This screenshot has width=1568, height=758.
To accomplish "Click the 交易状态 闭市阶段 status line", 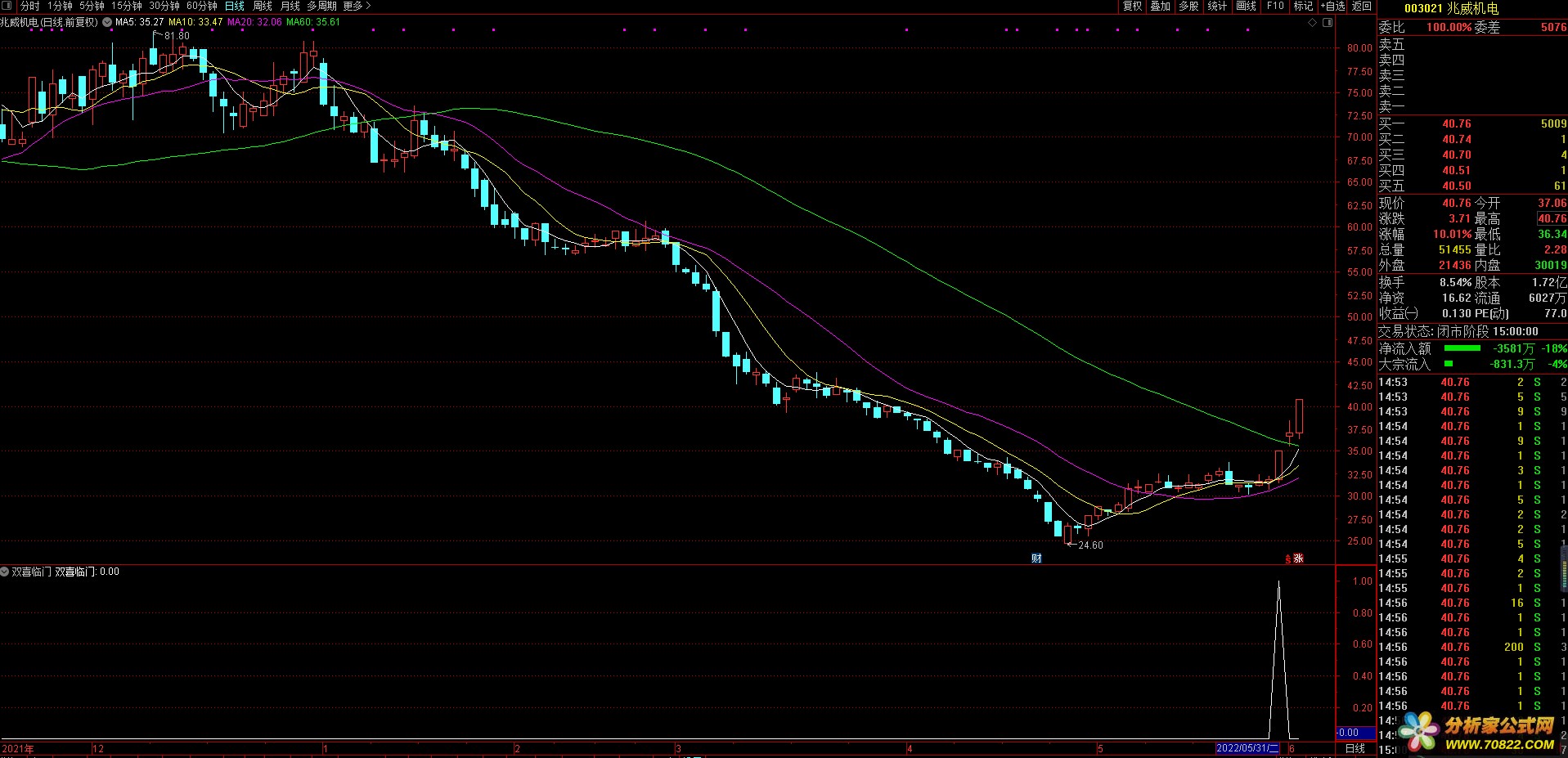I will [x=1458, y=331].
